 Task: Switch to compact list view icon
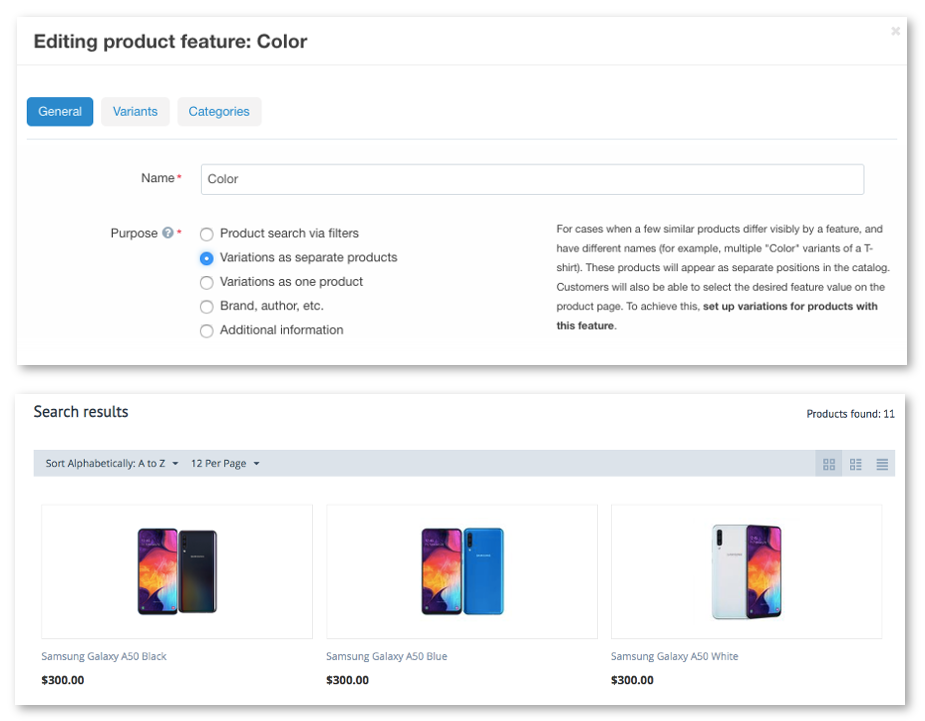[882, 464]
